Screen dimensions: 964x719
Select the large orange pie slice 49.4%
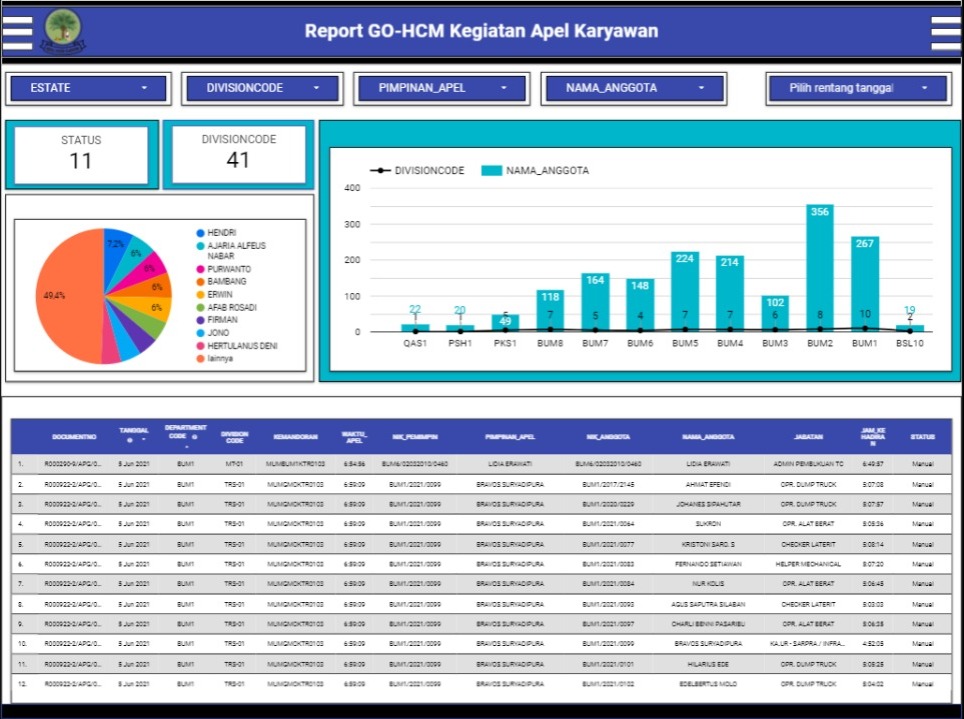coord(60,300)
